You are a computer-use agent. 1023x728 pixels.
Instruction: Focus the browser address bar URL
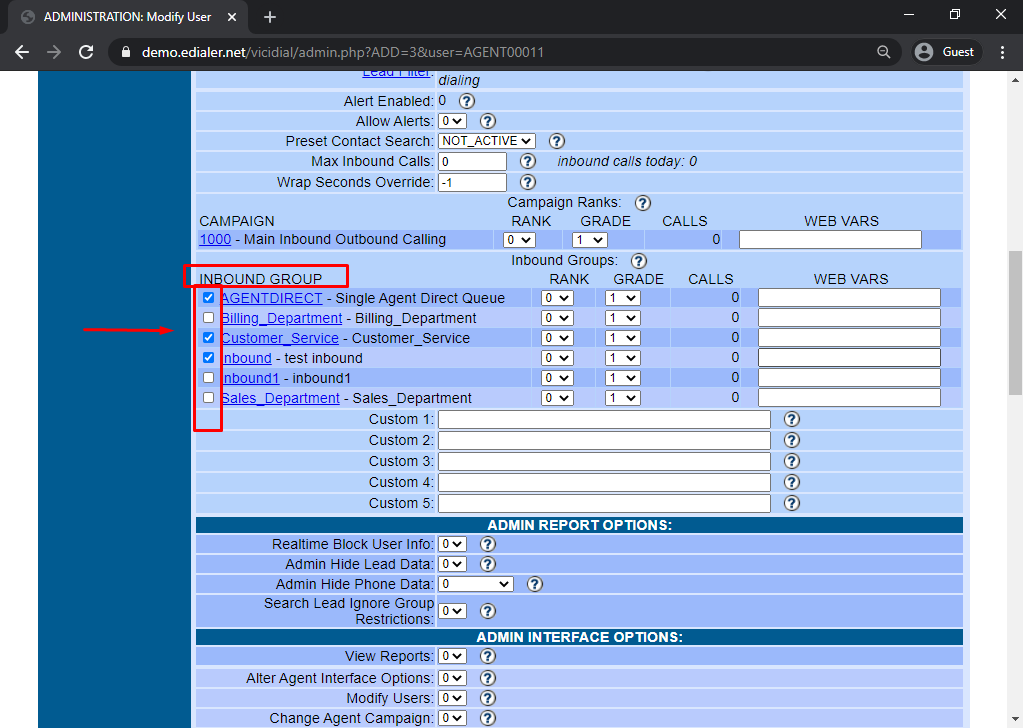pyautogui.click(x=343, y=52)
